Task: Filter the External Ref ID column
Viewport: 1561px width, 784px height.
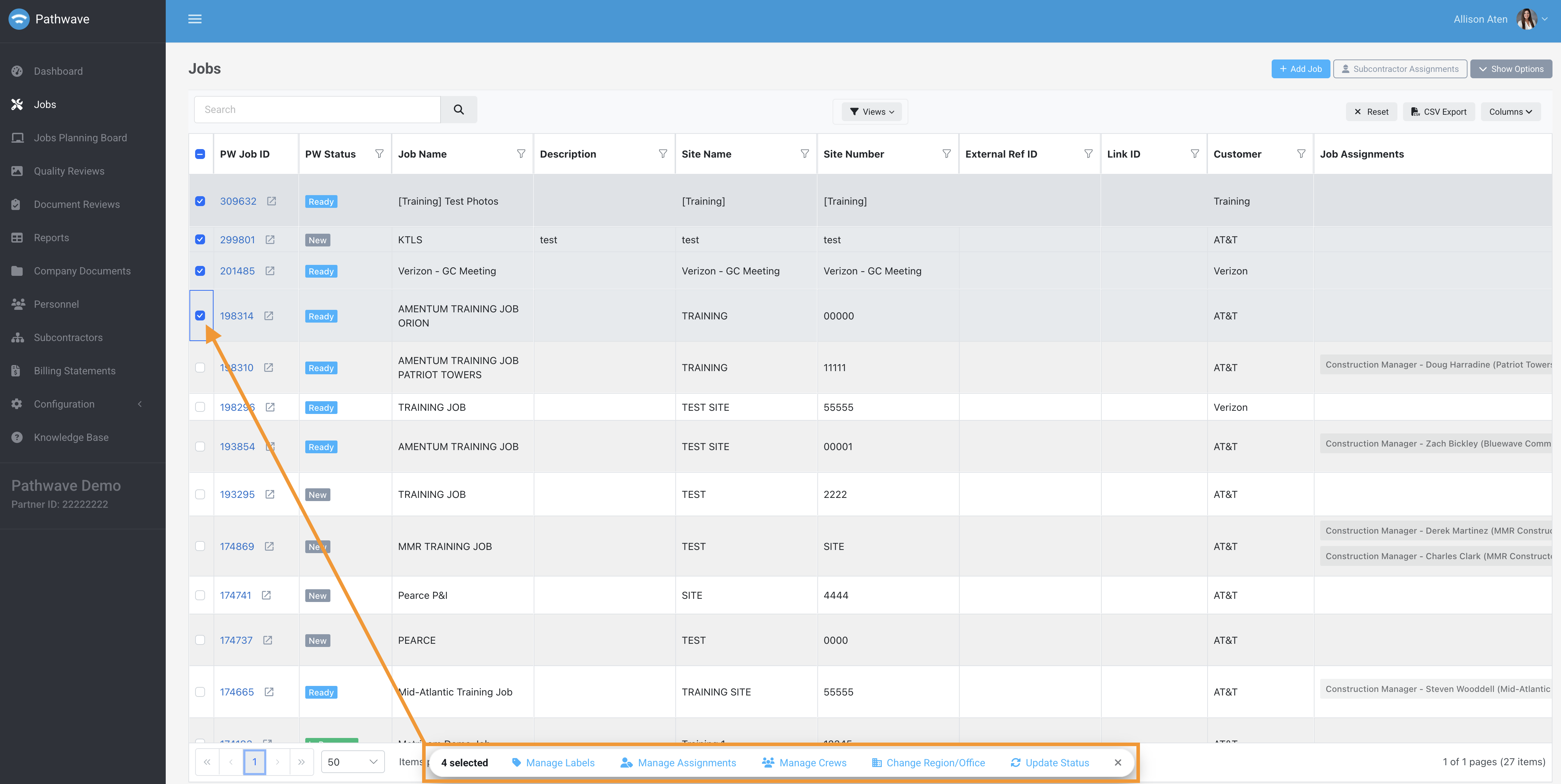Action: point(1088,154)
